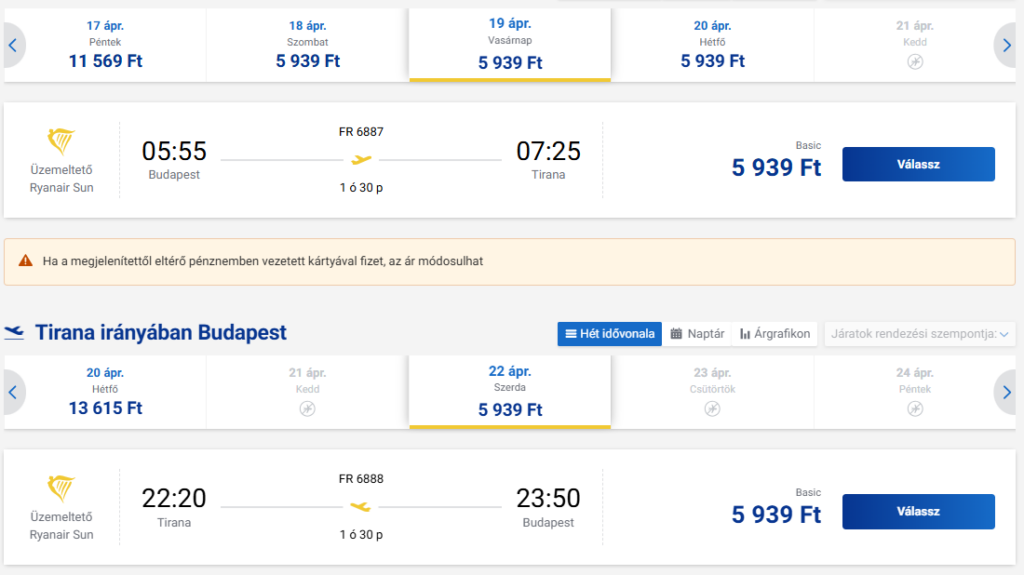Viewport: 1024px width, 575px height.
Task: Click left arrow on return date carousel
Action: (x=13, y=392)
